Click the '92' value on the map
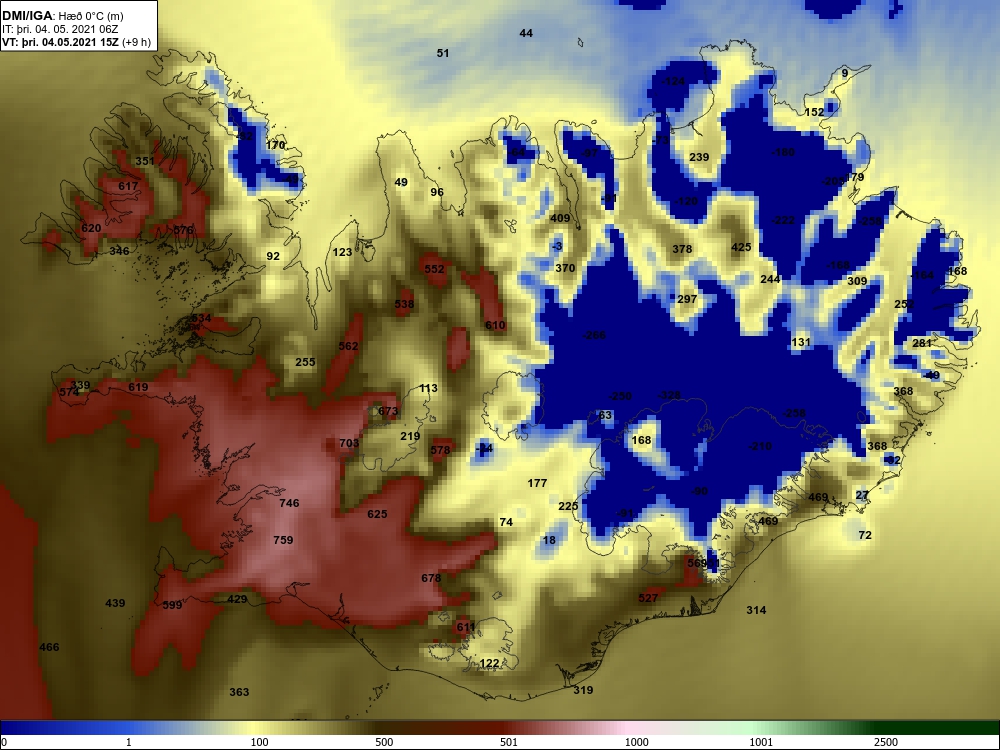Viewport: 1000px width, 750px height. (x=273, y=256)
